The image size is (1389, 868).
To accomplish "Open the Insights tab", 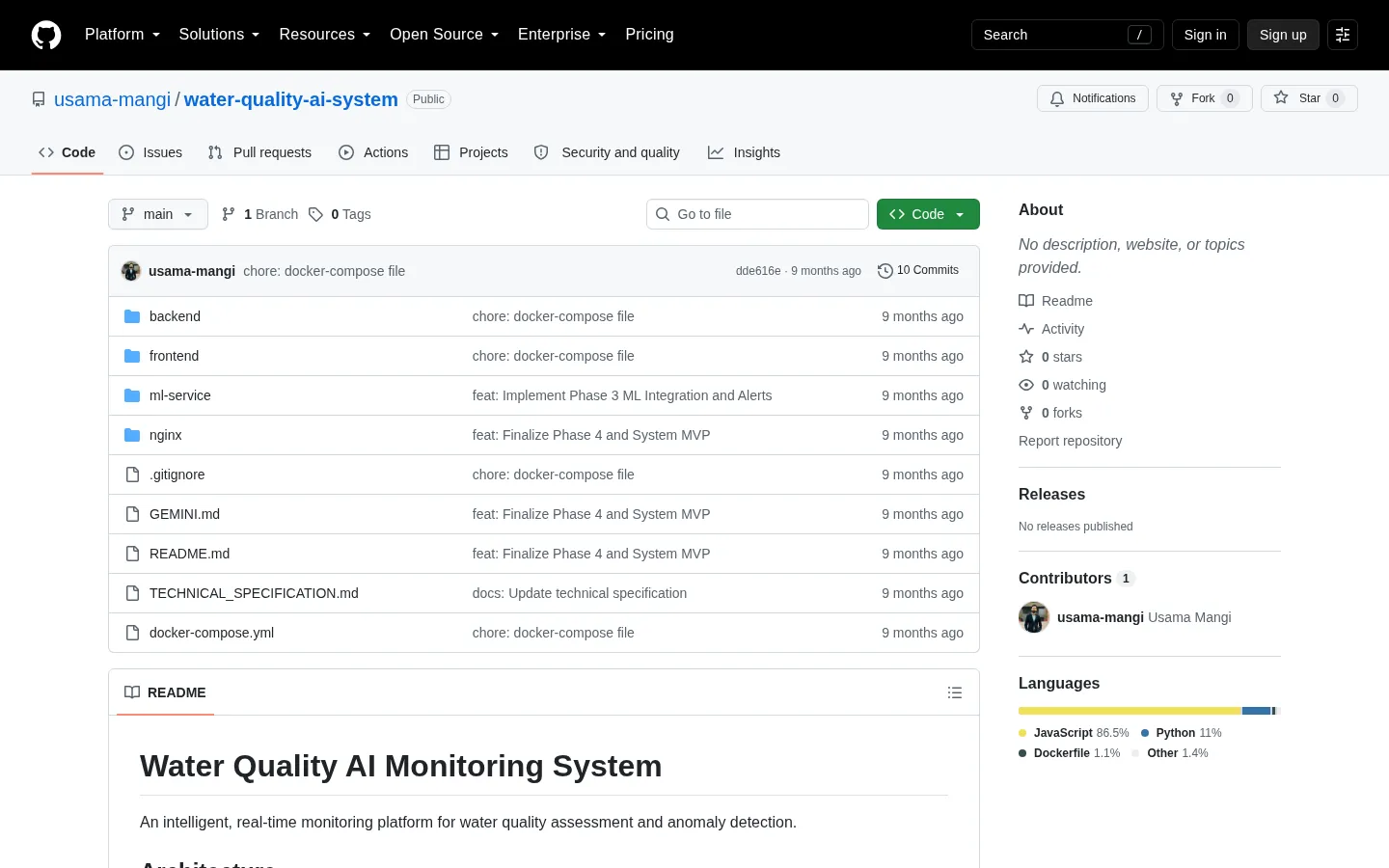I will tap(744, 152).
